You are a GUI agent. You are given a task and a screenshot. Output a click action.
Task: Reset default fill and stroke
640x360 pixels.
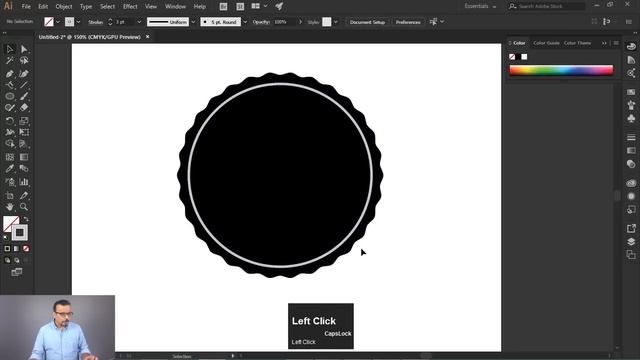click(5, 237)
